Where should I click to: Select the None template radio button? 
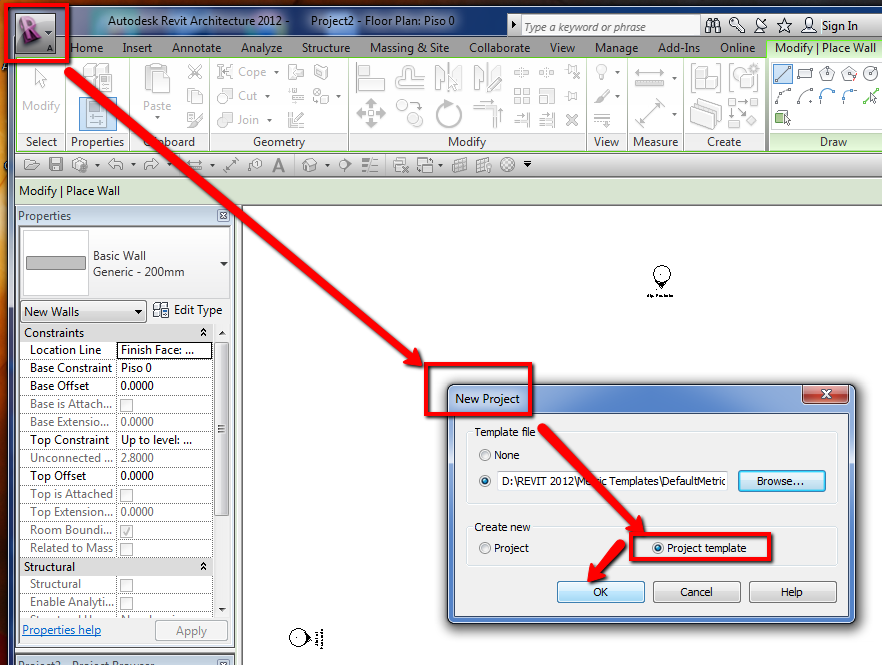[x=484, y=455]
